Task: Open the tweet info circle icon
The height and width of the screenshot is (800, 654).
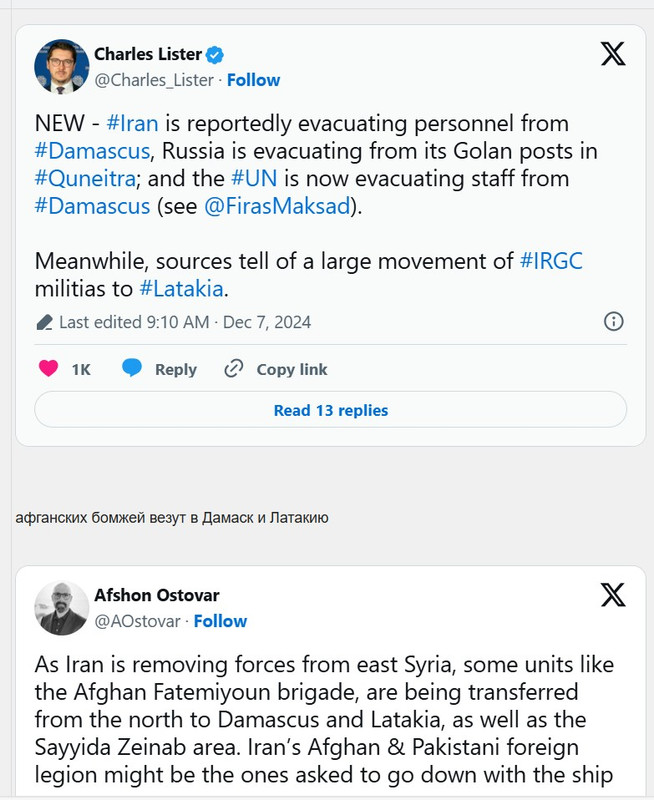Action: click(614, 321)
